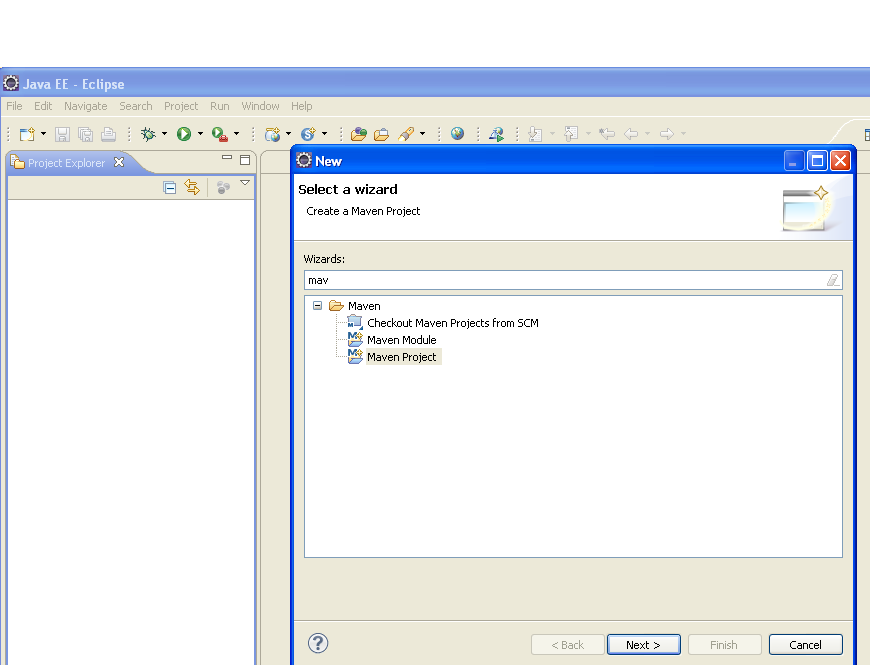Close the New wizard dialog
This screenshot has width=870, height=665.
click(841, 161)
